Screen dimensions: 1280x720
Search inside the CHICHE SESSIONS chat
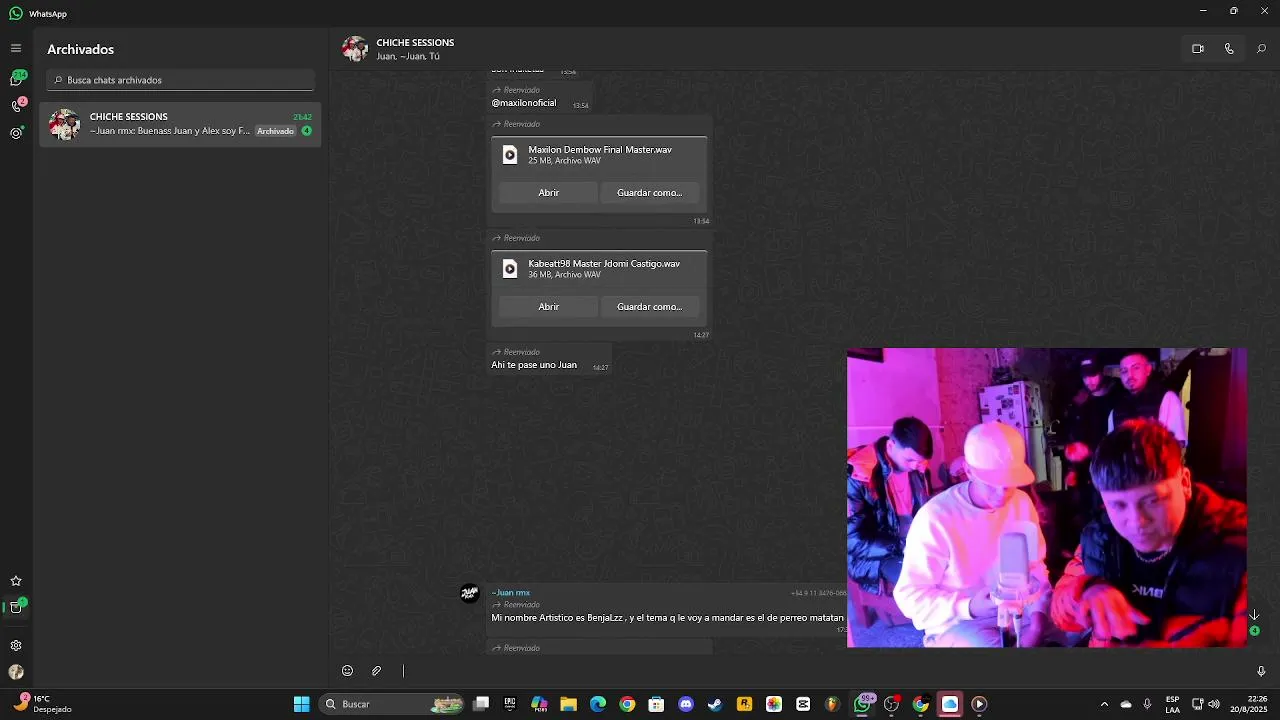pos(1261,49)
